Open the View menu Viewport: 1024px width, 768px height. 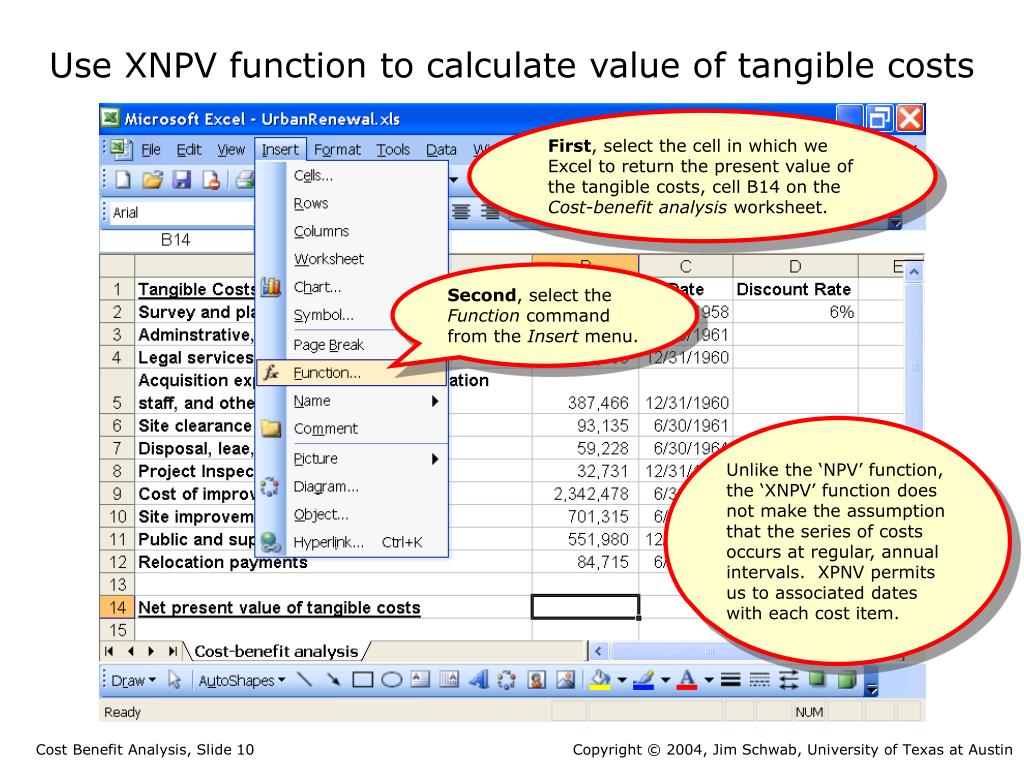coord(231,150)
